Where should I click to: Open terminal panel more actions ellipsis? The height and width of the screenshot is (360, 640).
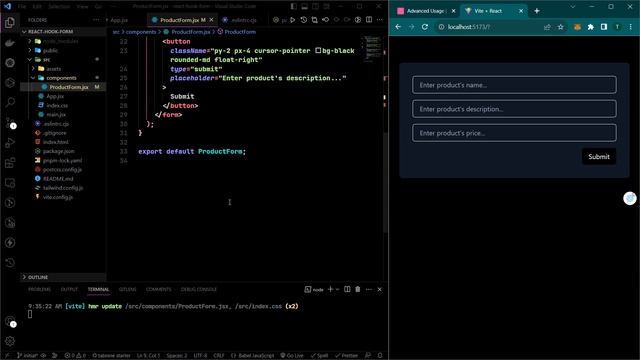[369, 289]
